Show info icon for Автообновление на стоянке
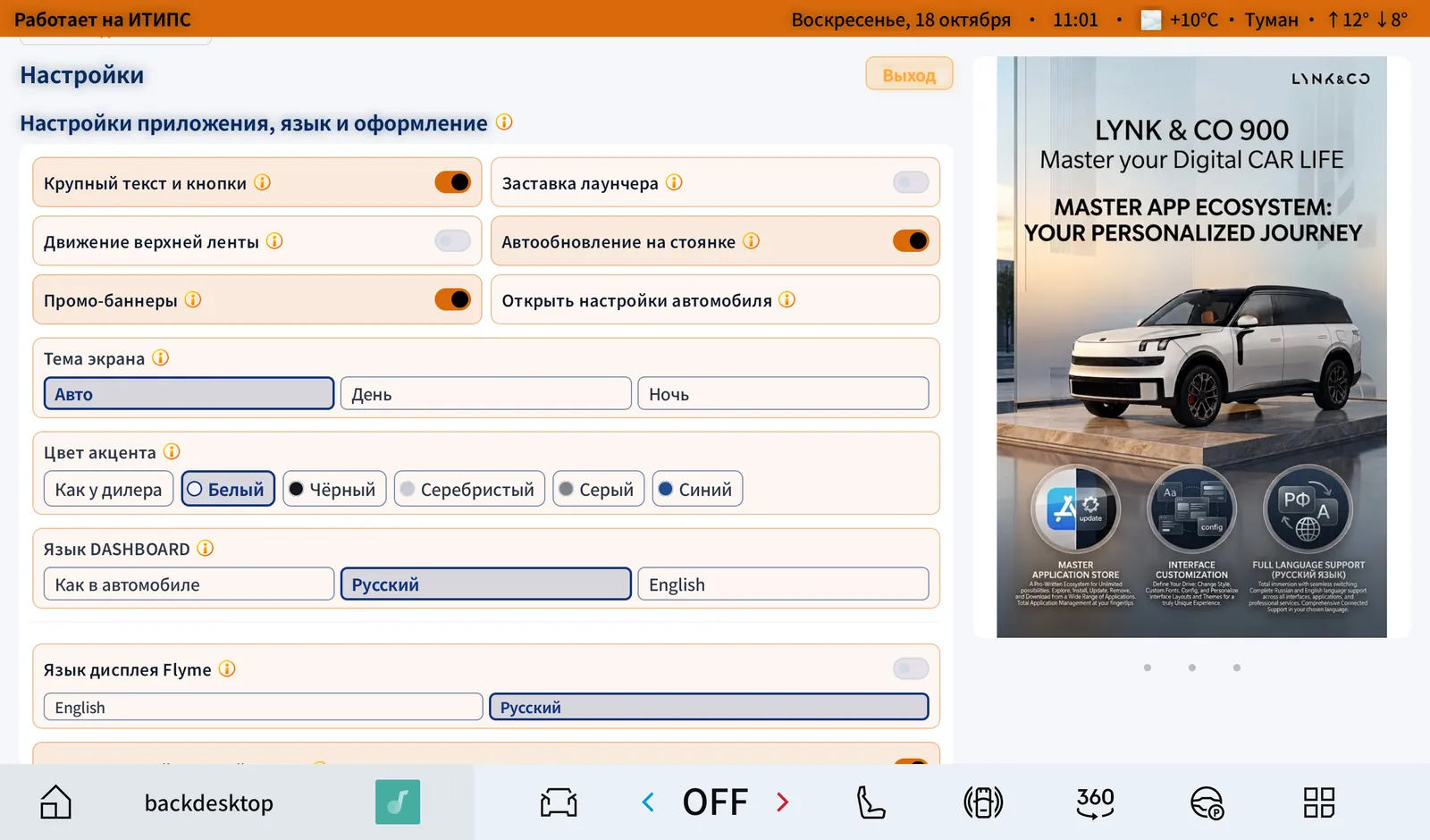 (x=751, y=241)
